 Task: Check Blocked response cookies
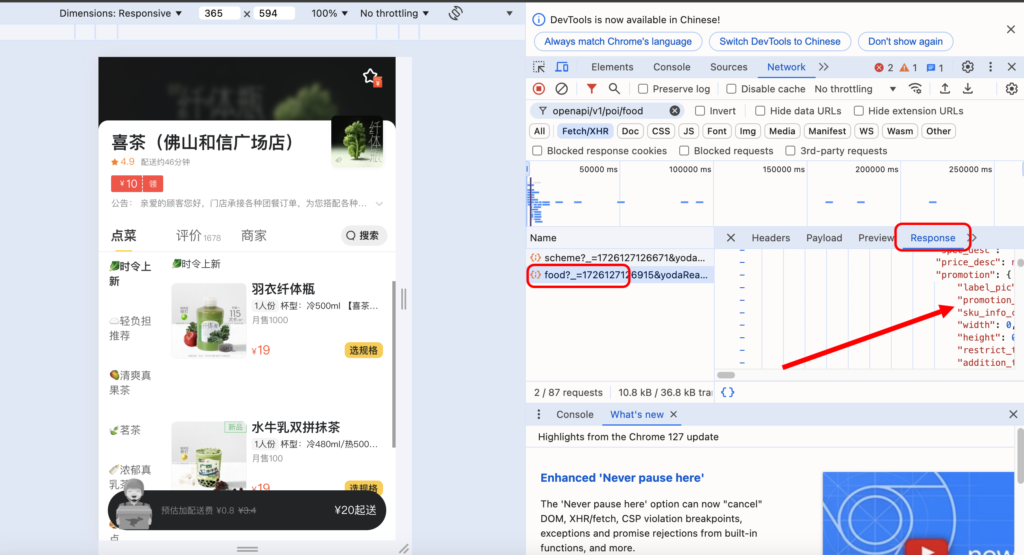point(537,151)
